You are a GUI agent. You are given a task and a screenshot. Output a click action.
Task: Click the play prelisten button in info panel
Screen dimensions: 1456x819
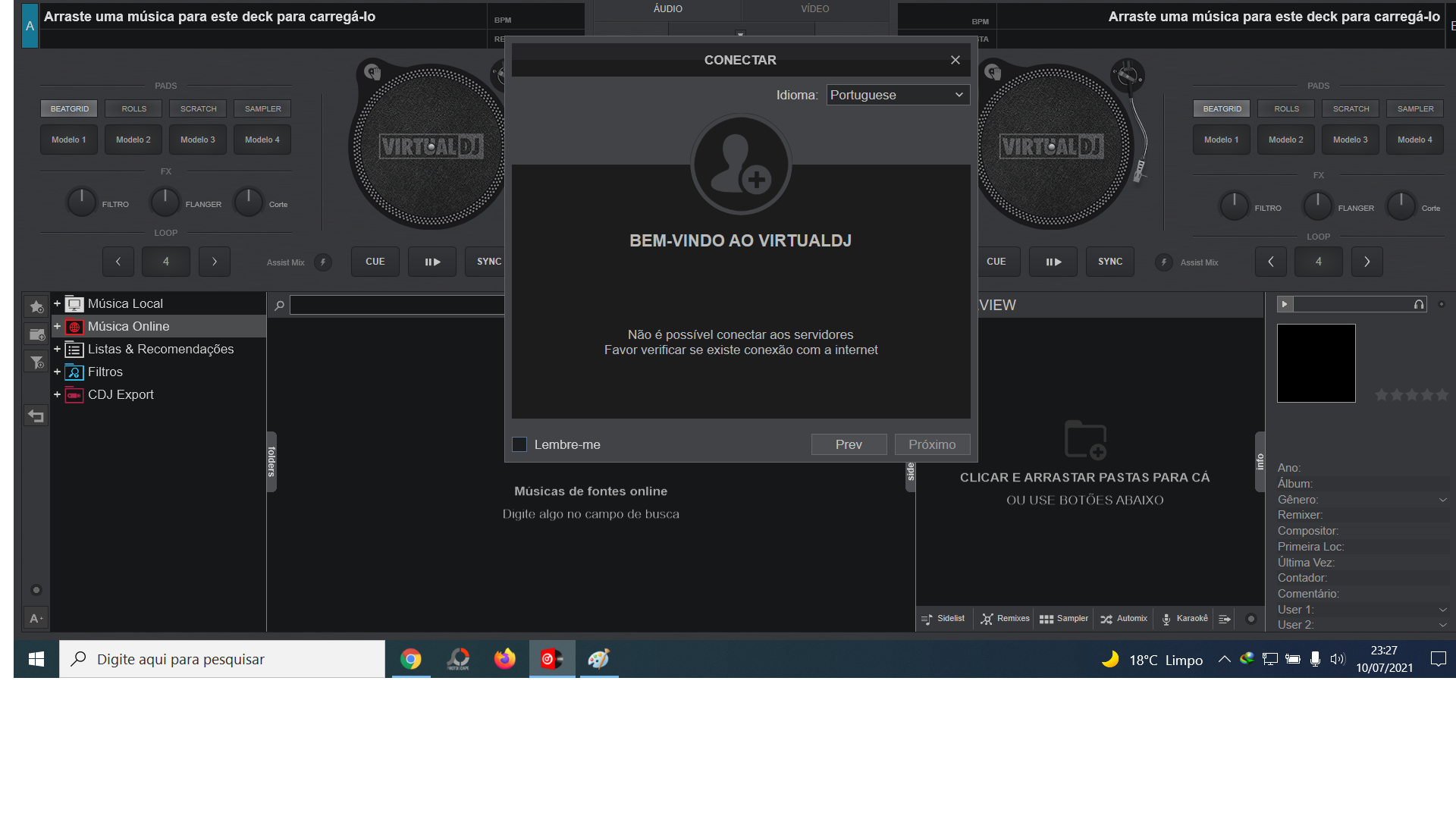tap(1285, 304)
